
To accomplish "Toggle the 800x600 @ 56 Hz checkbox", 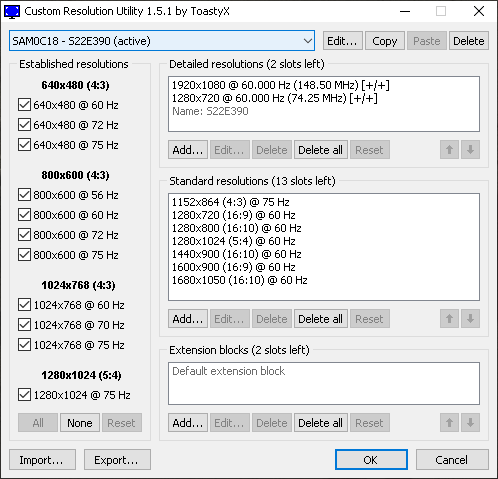I will pyautogui.click(x=24, y=195).
